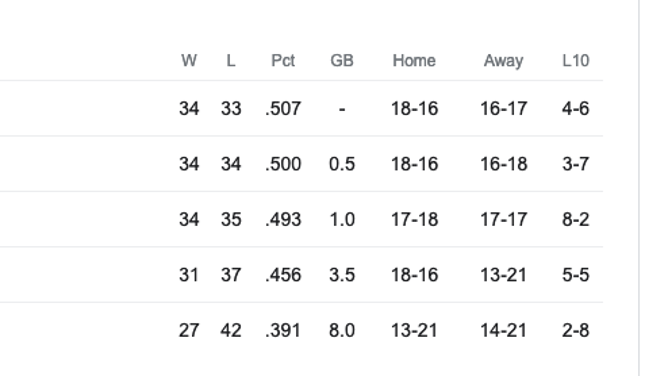The height and width of the screenshot is (376, 668).
Task: Click the L column header
Action: tap(230, 60)
